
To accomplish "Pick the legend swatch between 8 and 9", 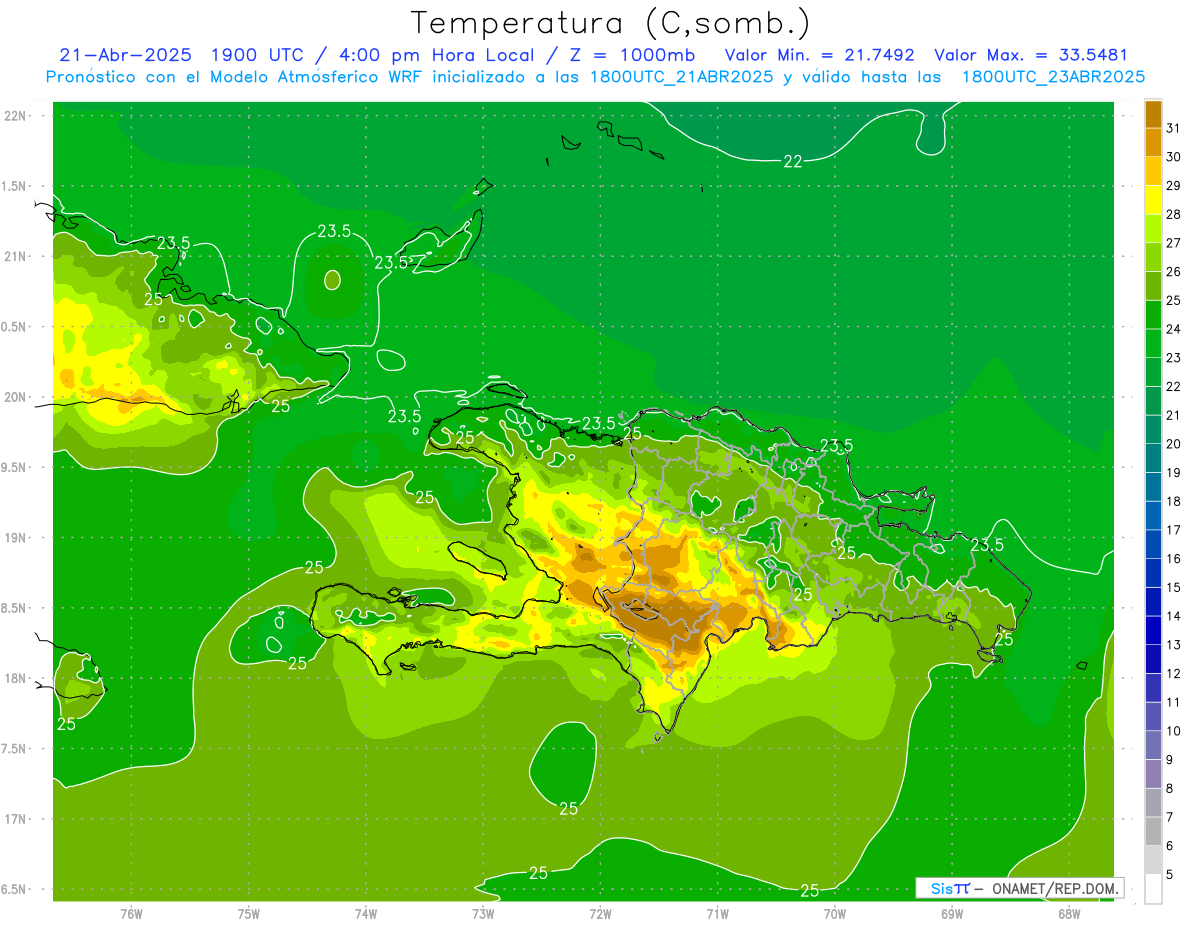I will pos(1153,774).
